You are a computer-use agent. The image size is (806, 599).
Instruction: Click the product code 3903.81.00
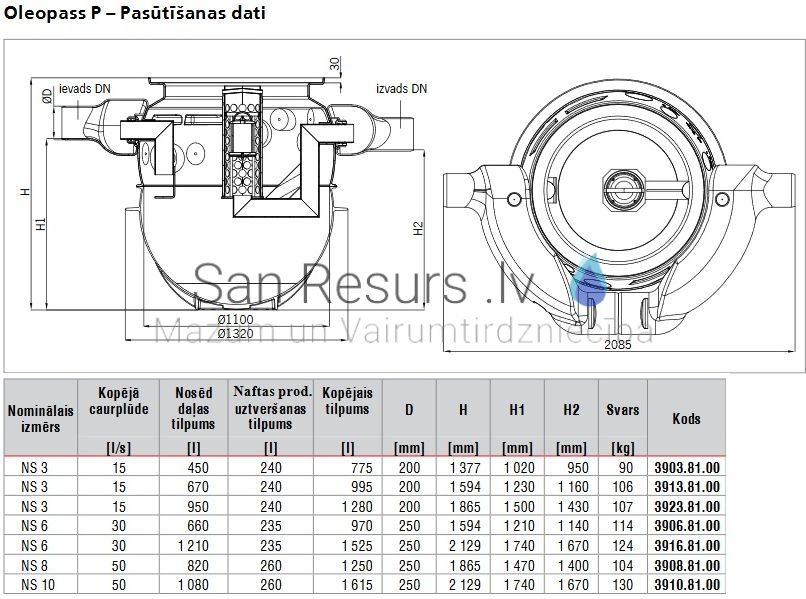coord(687,468)
